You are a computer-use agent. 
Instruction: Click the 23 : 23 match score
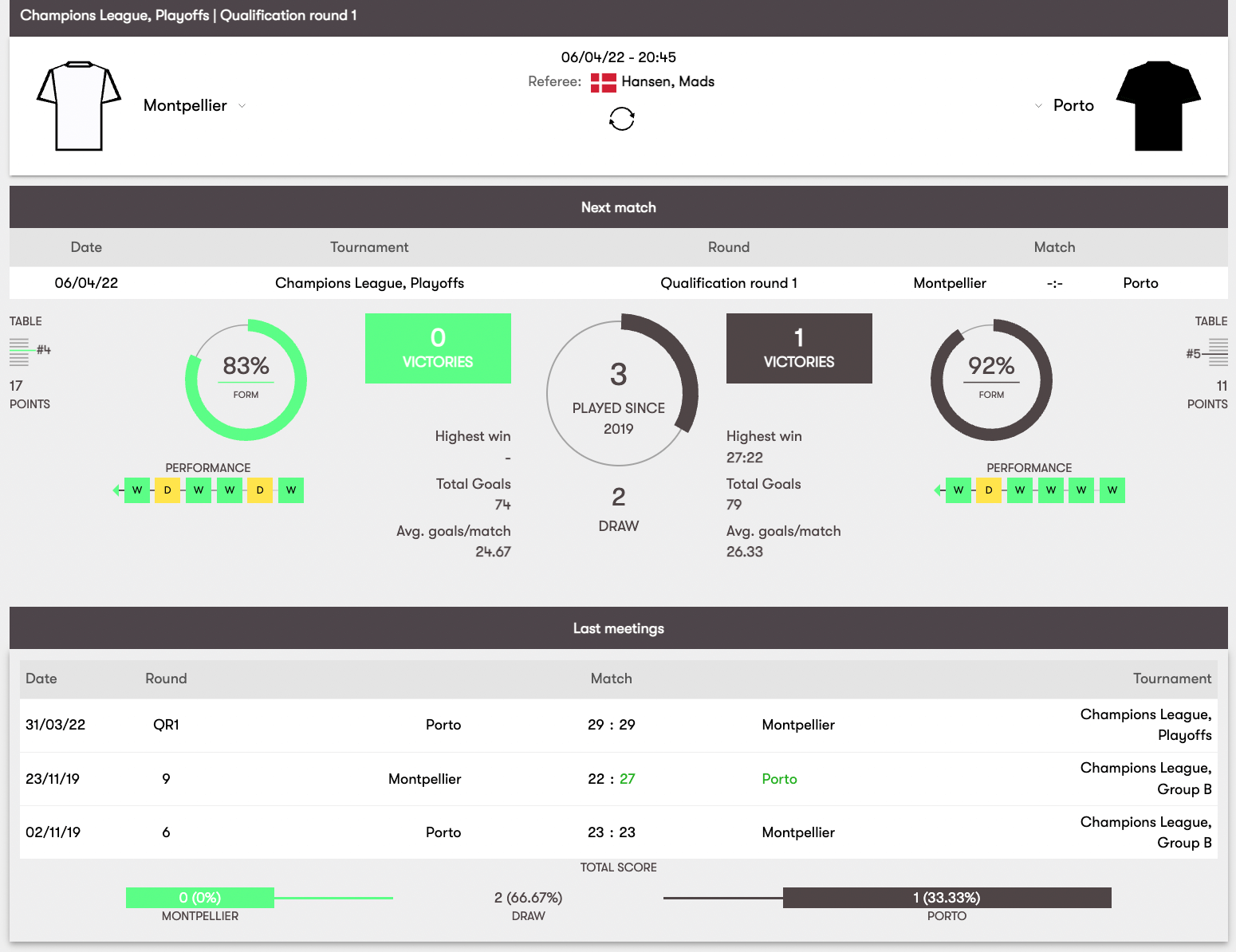(x=612, y=832)
